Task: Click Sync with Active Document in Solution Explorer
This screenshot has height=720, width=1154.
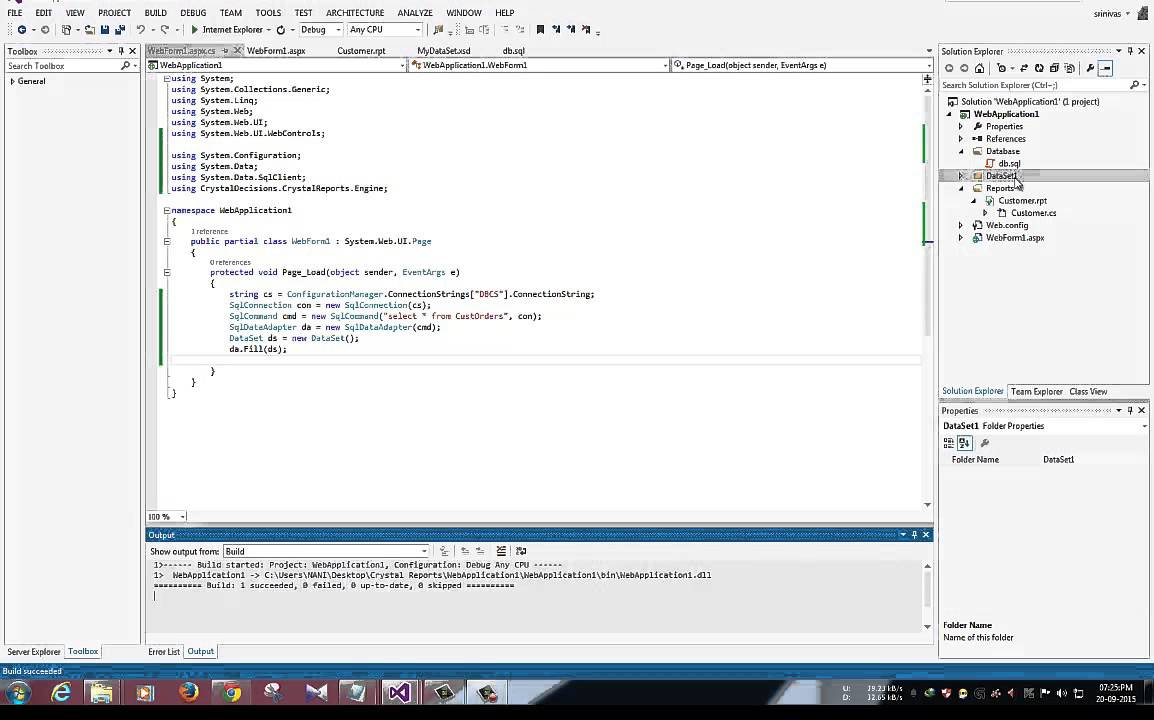Action: 1024,68
